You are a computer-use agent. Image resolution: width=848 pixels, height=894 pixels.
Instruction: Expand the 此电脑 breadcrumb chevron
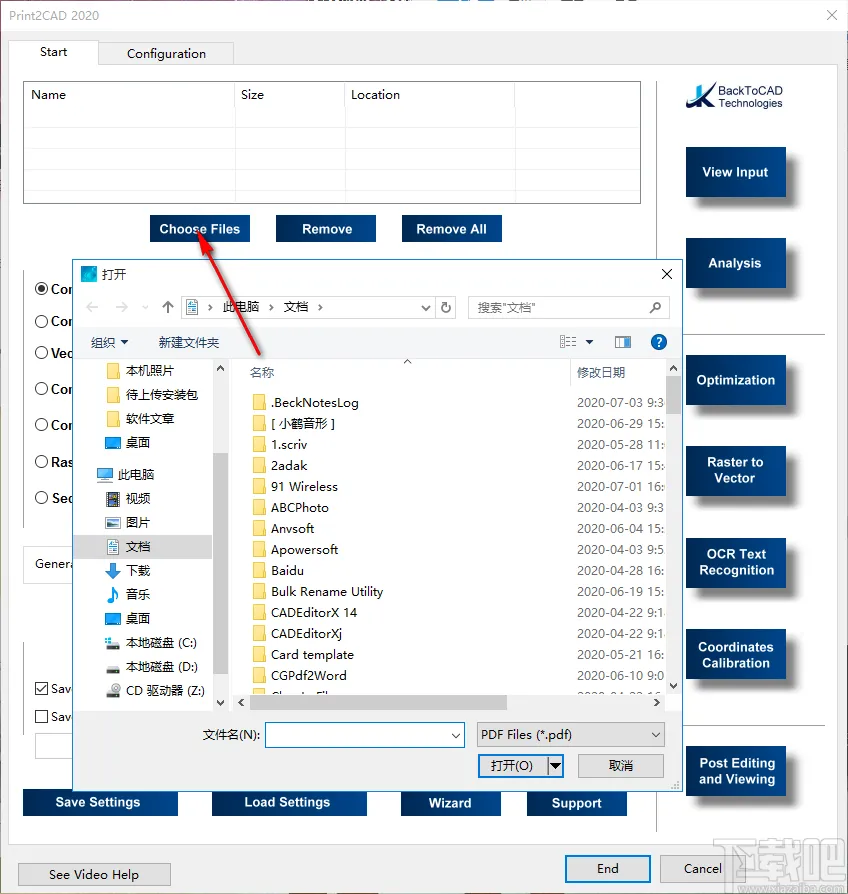click(271, 307)
